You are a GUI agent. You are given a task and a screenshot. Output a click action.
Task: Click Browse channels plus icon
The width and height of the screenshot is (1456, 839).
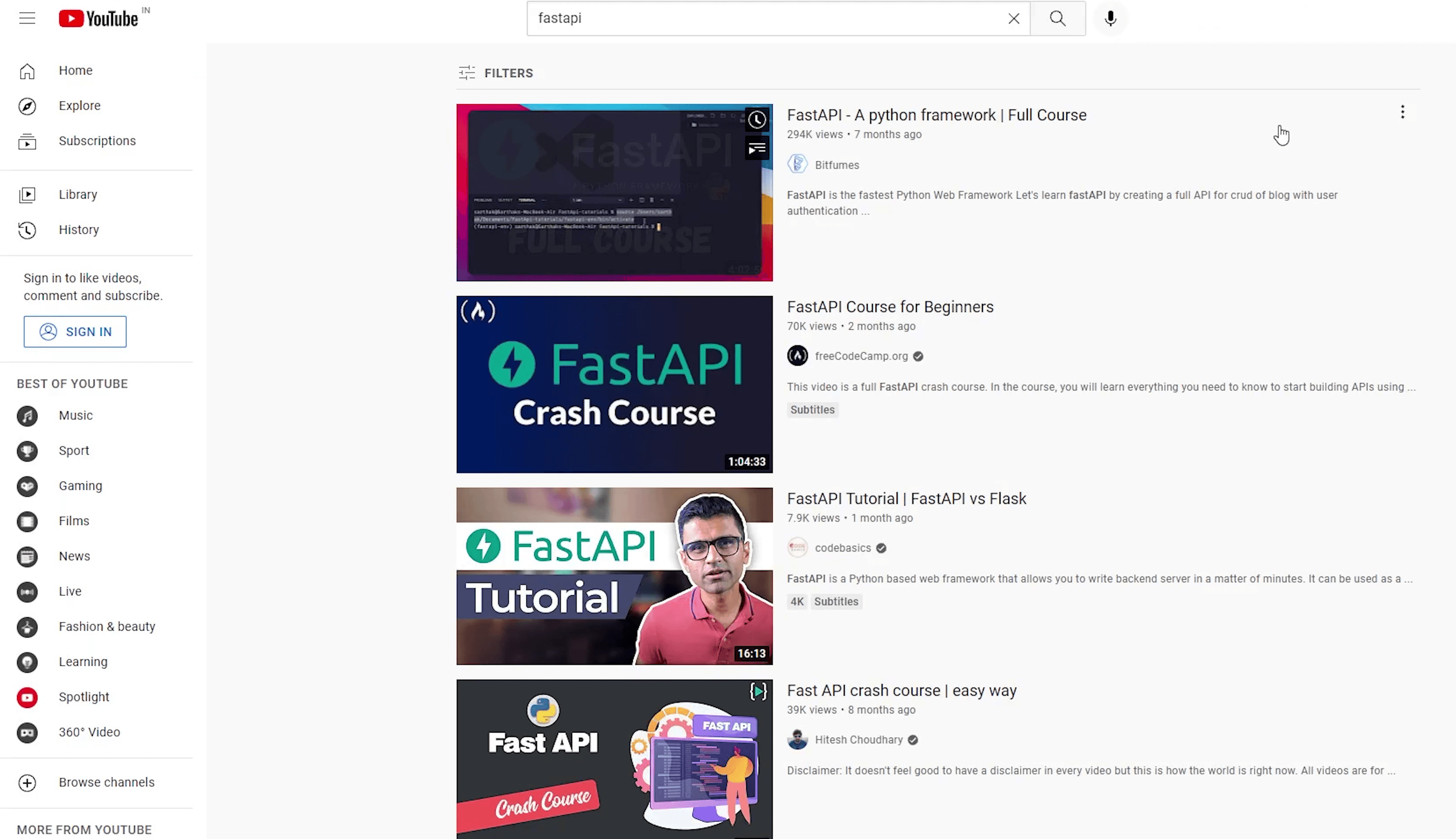[x=27, y=783]
